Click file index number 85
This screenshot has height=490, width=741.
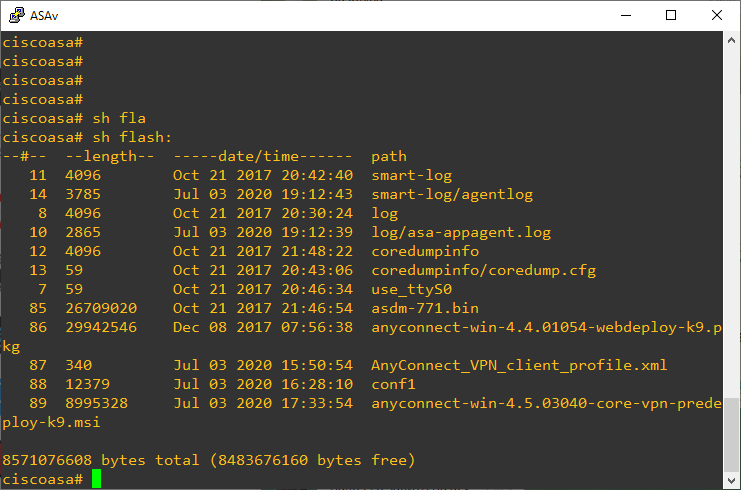pos(38,308)
